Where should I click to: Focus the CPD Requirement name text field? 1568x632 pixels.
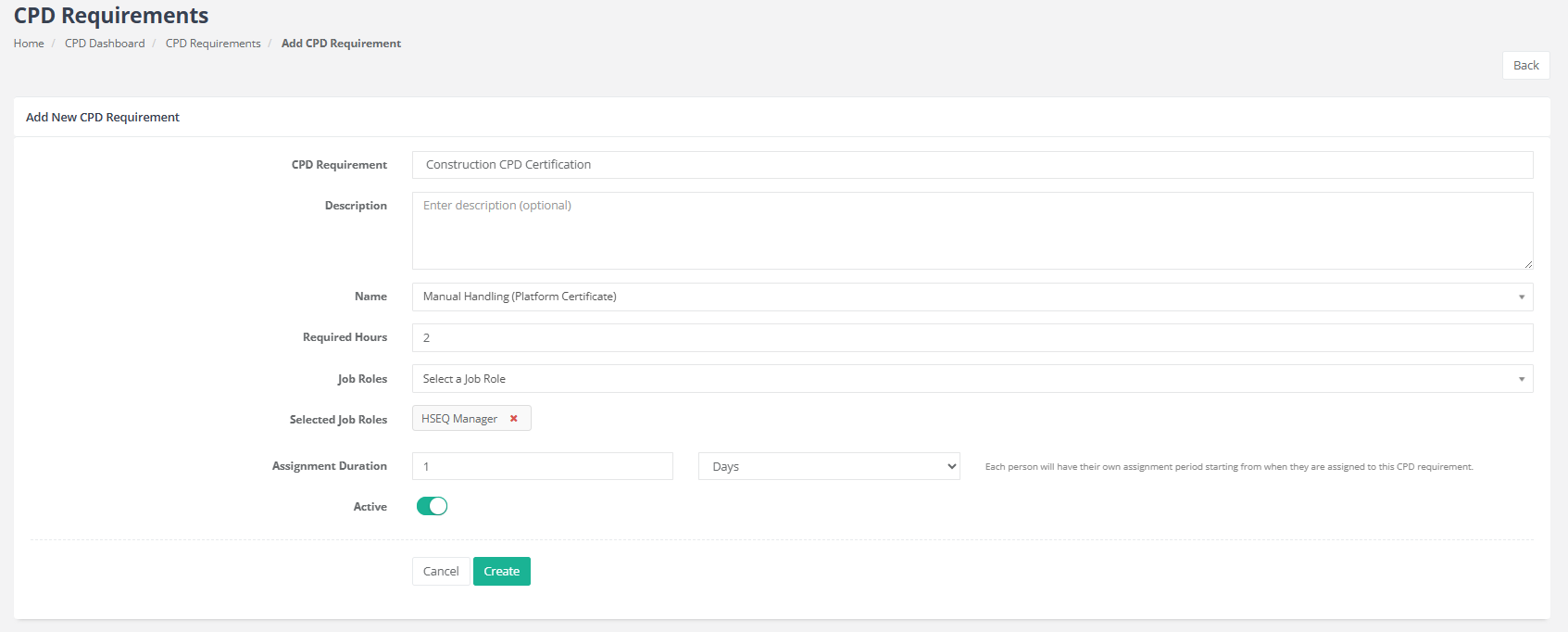[x=972, y=165]
